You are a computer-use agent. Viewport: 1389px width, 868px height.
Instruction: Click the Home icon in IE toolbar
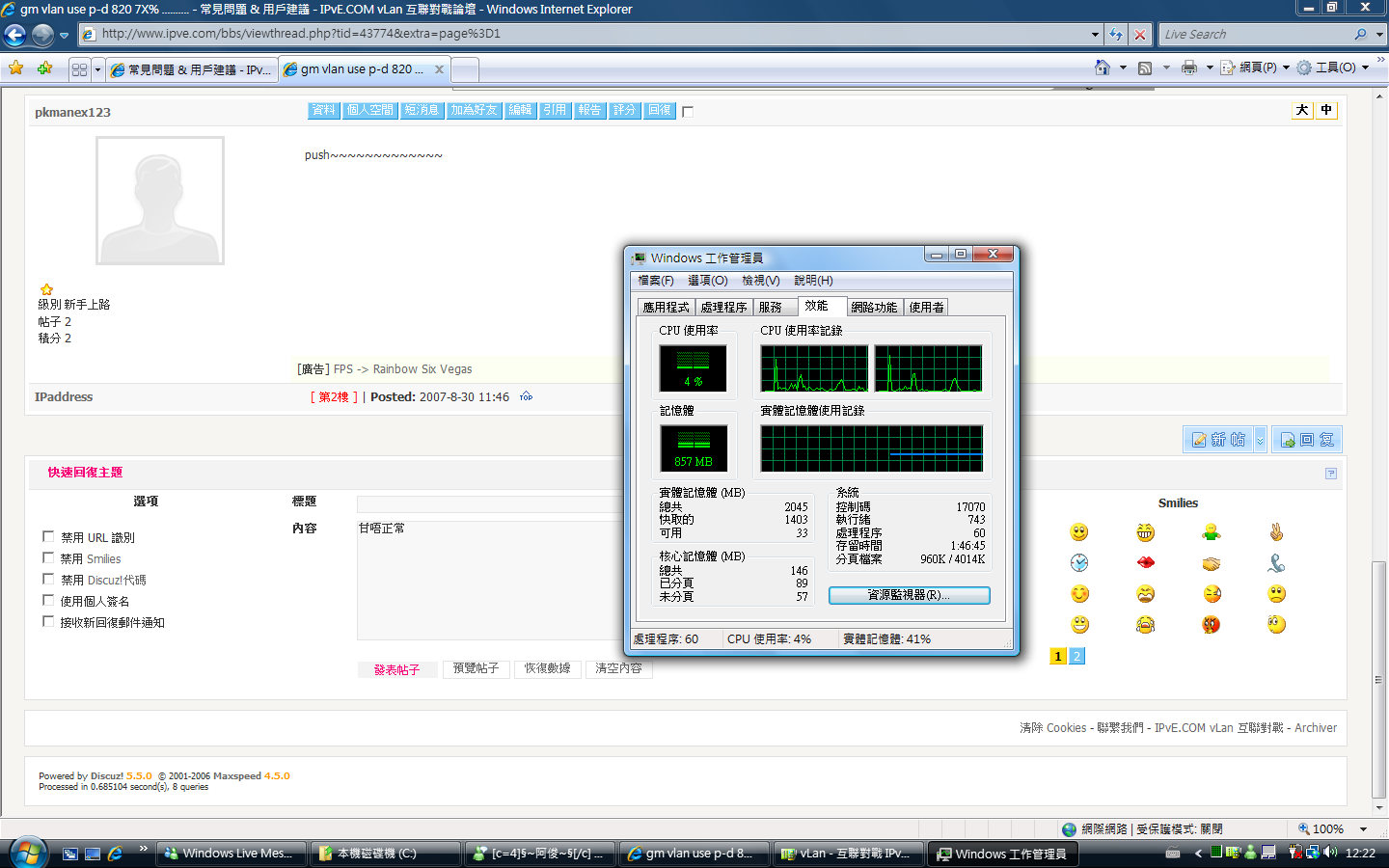click(1103, 68)
